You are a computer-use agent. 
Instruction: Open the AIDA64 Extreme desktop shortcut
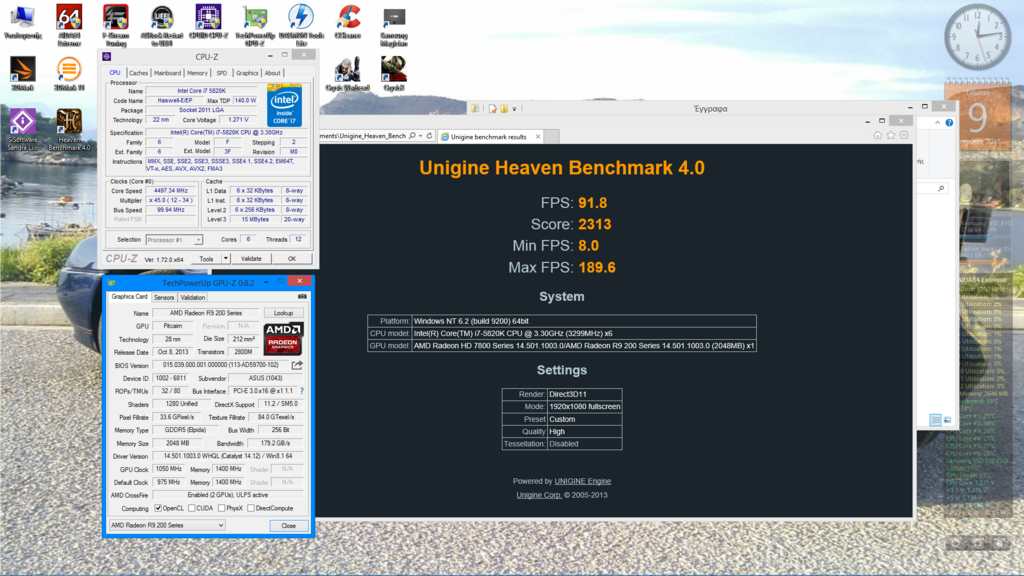coord(69,25)
